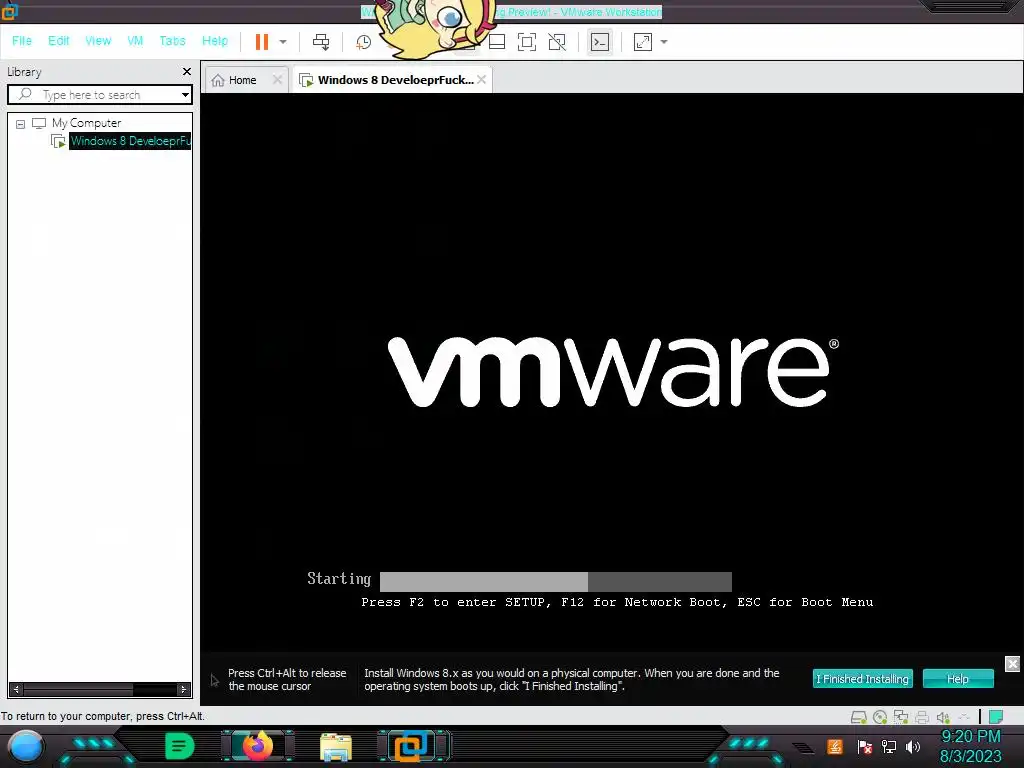Click the network tray icon
Viewport: 1024px width, 768px height.
889,746
